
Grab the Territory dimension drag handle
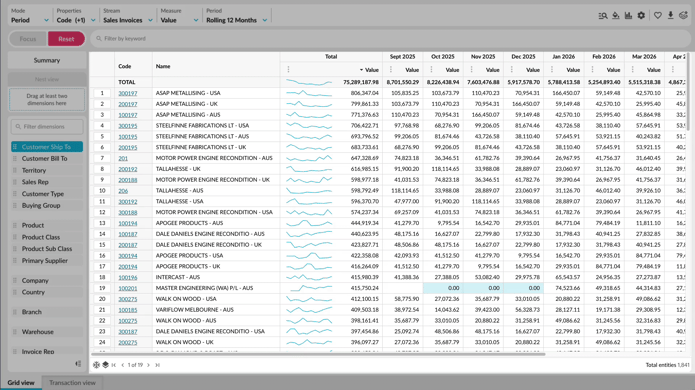click(15, 170)
